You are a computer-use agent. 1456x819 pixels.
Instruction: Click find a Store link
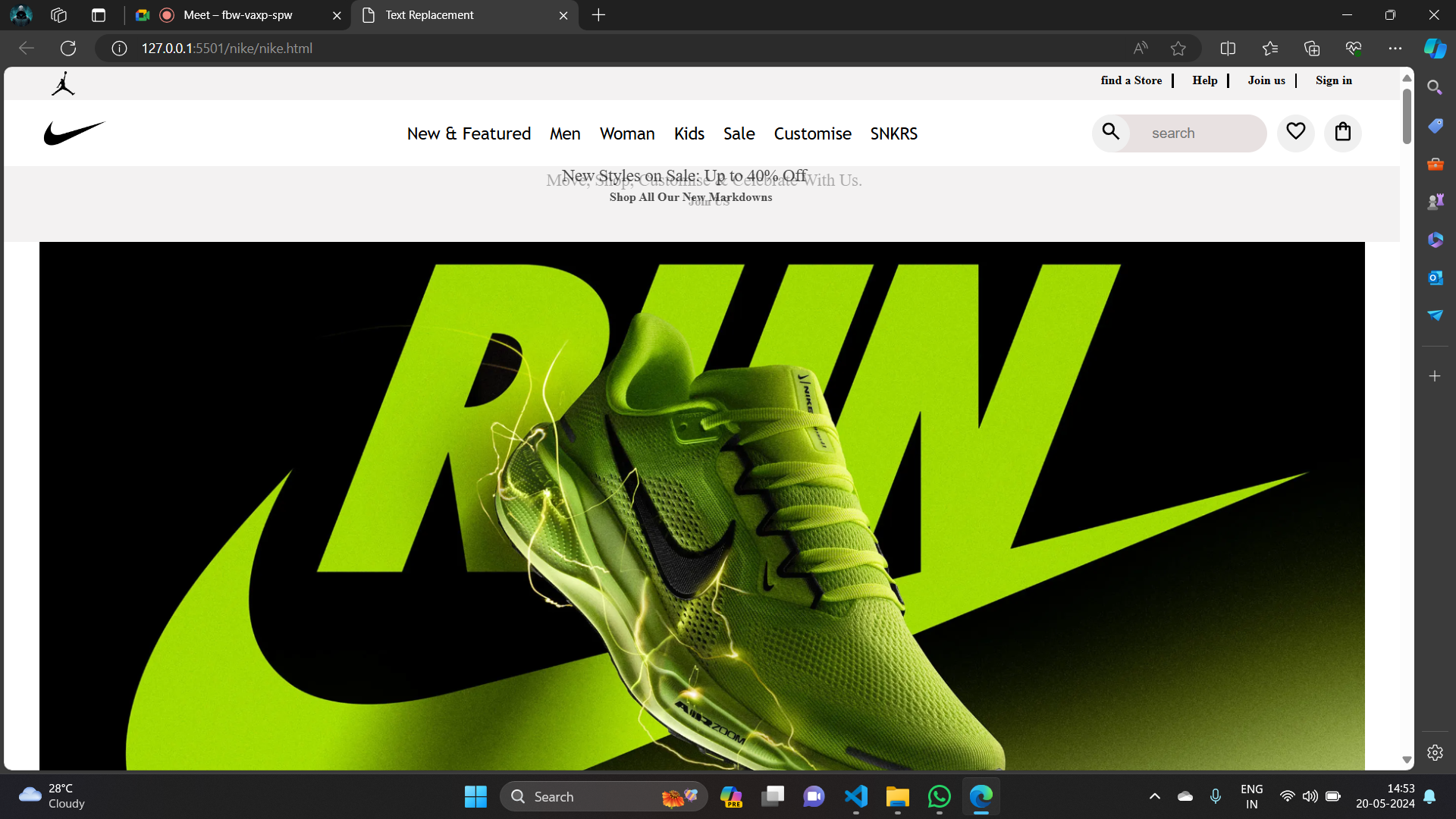[1131, 80]
